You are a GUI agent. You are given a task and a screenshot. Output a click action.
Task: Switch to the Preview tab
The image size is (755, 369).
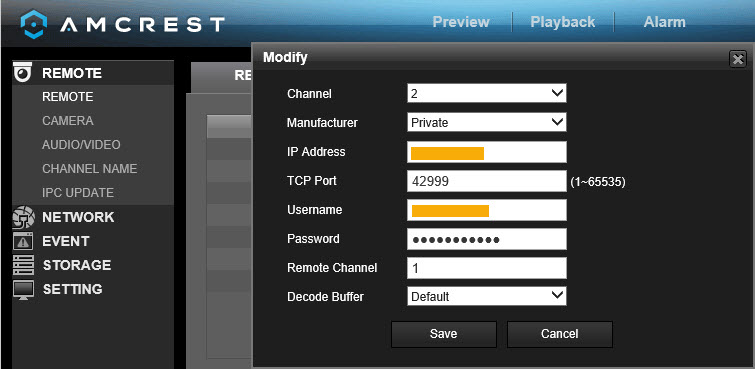461,22
